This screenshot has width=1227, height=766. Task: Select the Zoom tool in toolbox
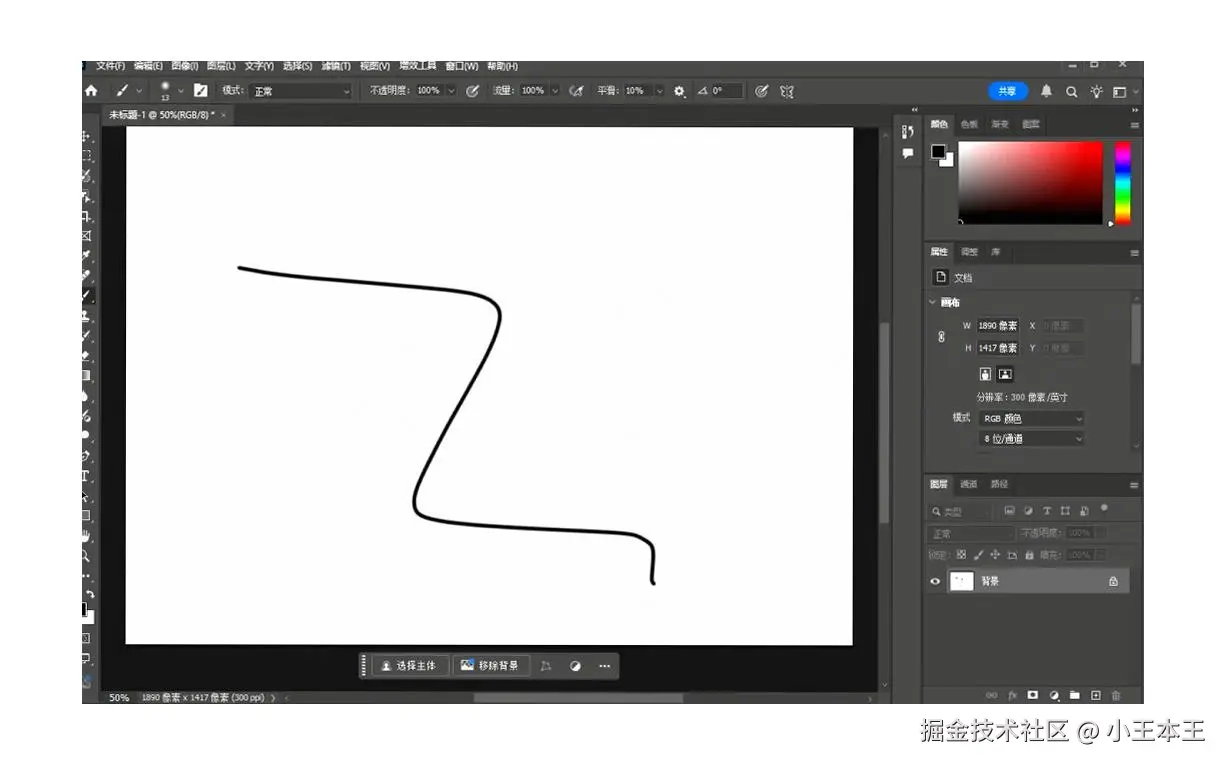pyautogui.click(x=86, y=556)
